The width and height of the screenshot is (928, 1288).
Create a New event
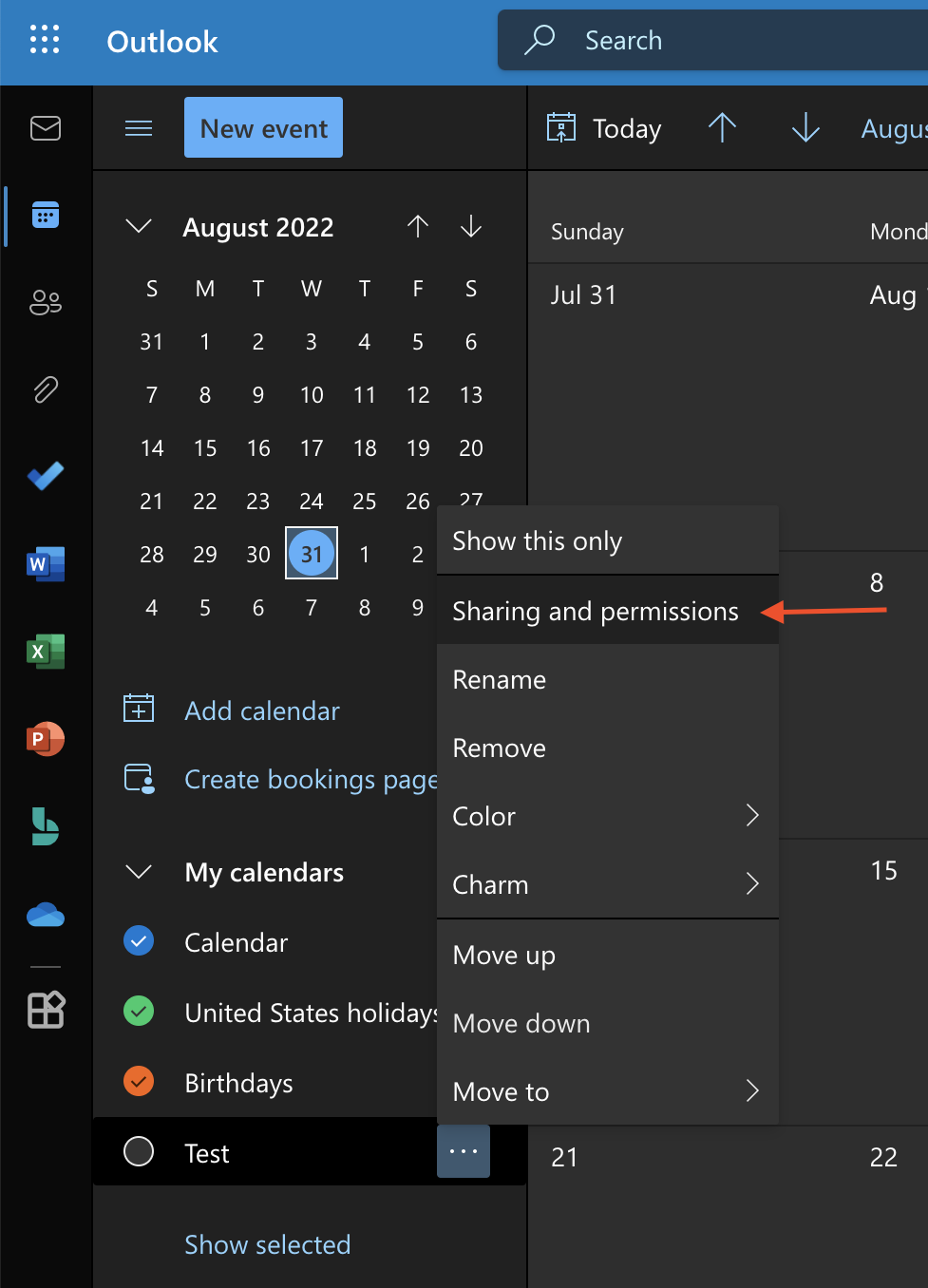click(263, 127)
